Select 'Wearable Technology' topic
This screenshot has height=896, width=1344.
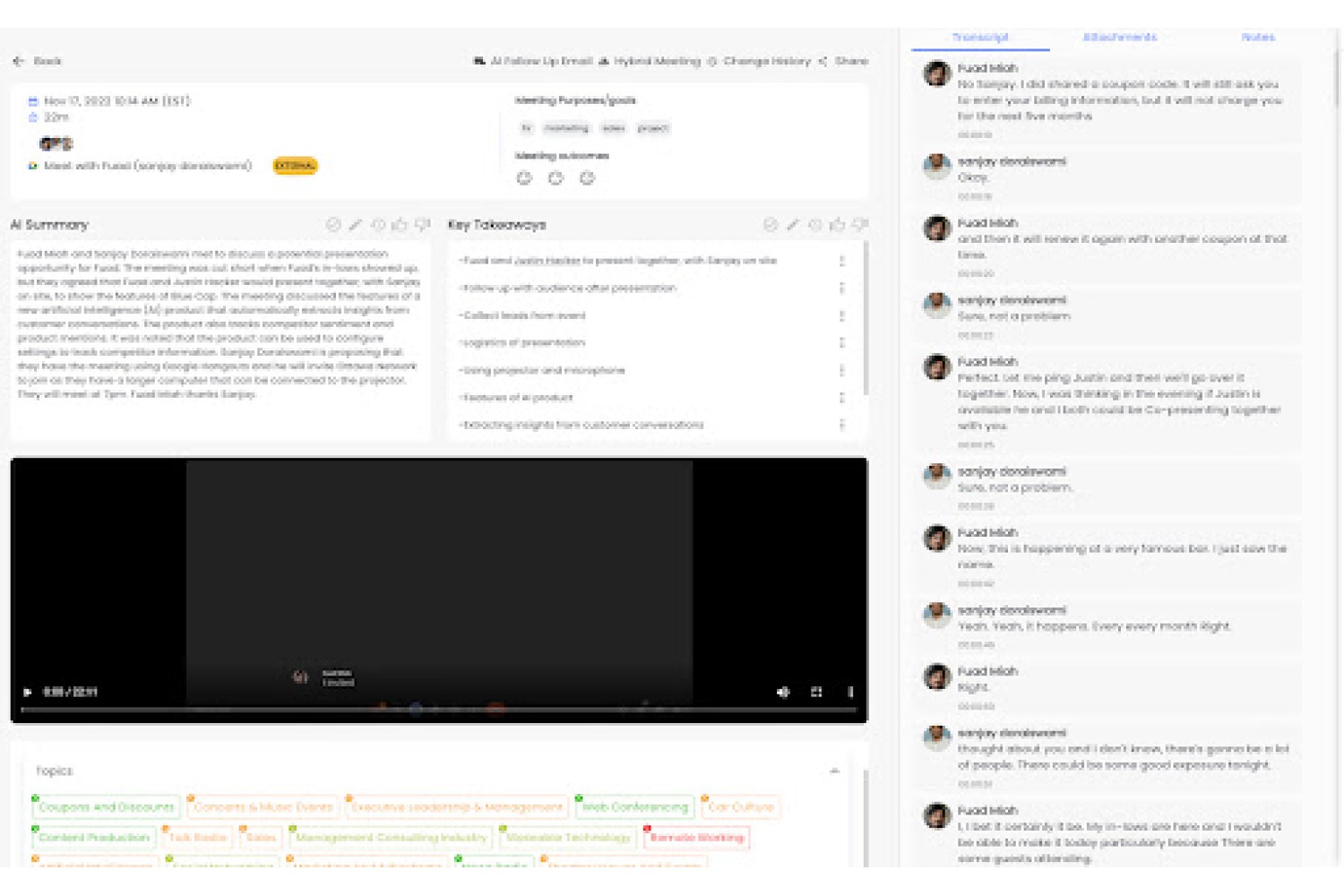pos(568,838)
